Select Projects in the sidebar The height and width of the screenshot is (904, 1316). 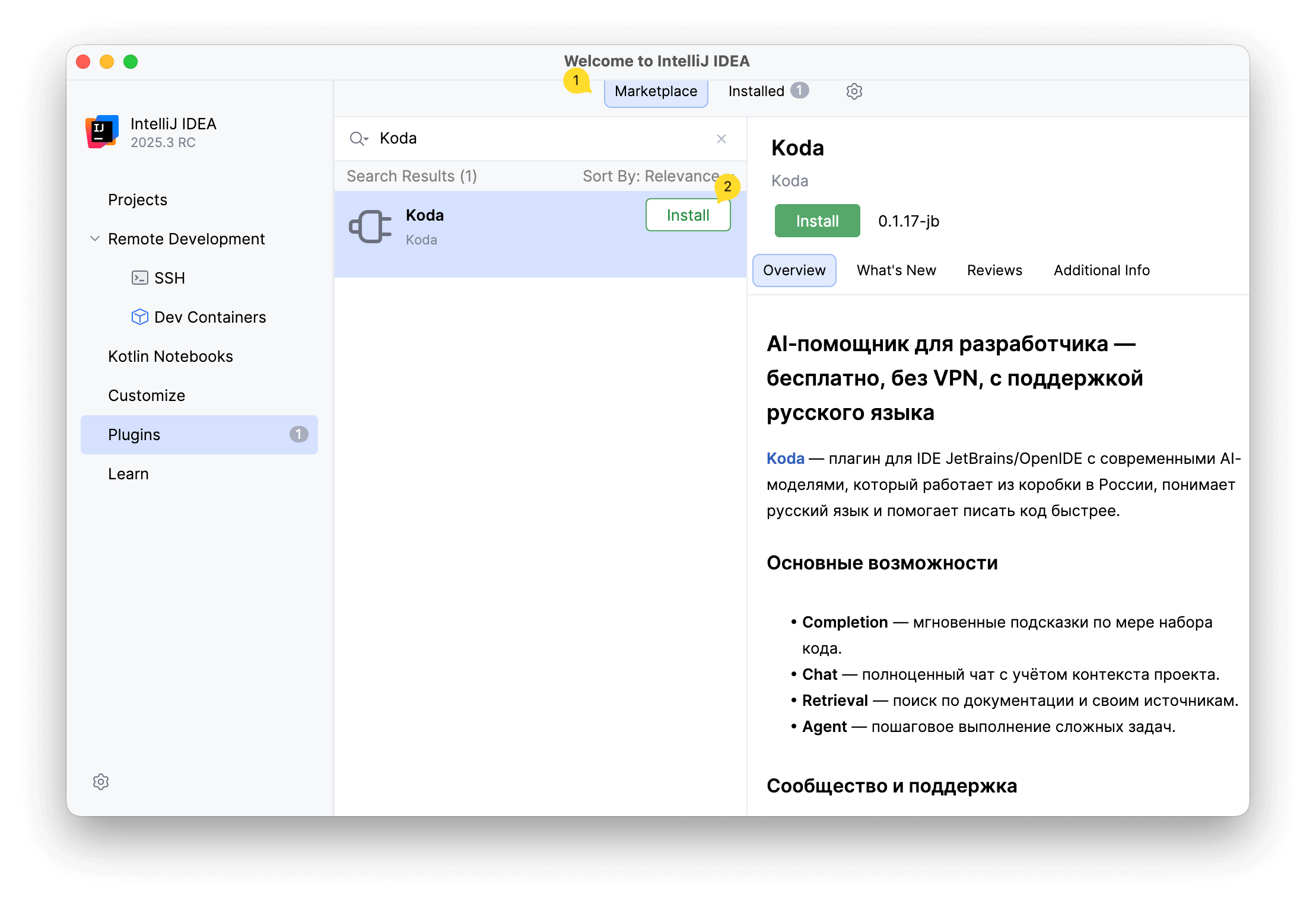pos(138,199)
